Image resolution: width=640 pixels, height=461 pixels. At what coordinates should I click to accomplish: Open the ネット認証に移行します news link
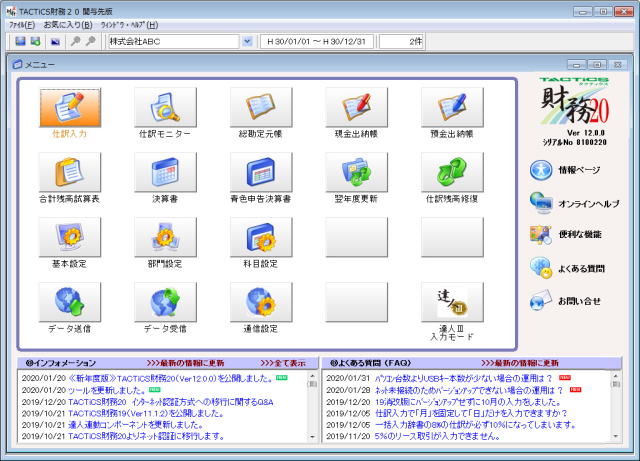click(x=146, y=437)
